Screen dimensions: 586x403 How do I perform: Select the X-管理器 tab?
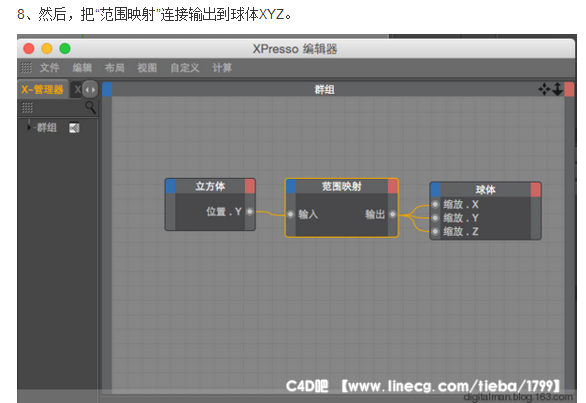pyautogui.click(x=42, y=89)
